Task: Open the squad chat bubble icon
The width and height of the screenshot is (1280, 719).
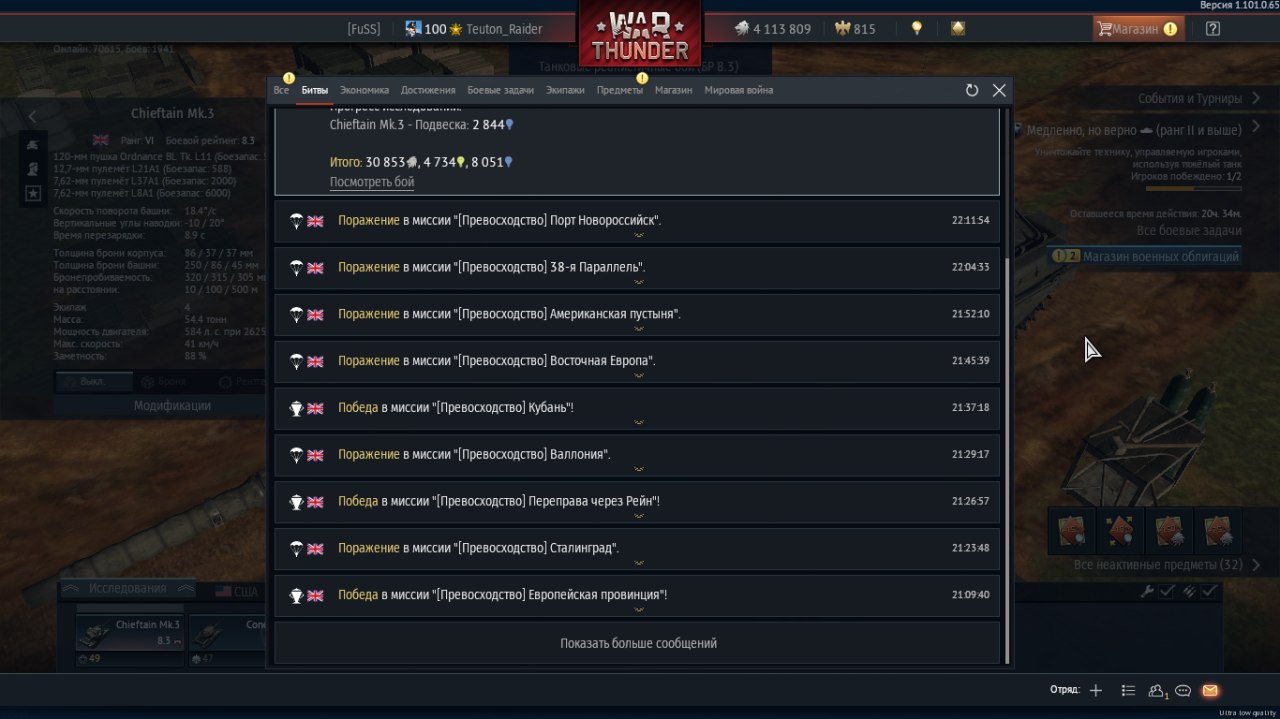Action: click(1183, 690)
